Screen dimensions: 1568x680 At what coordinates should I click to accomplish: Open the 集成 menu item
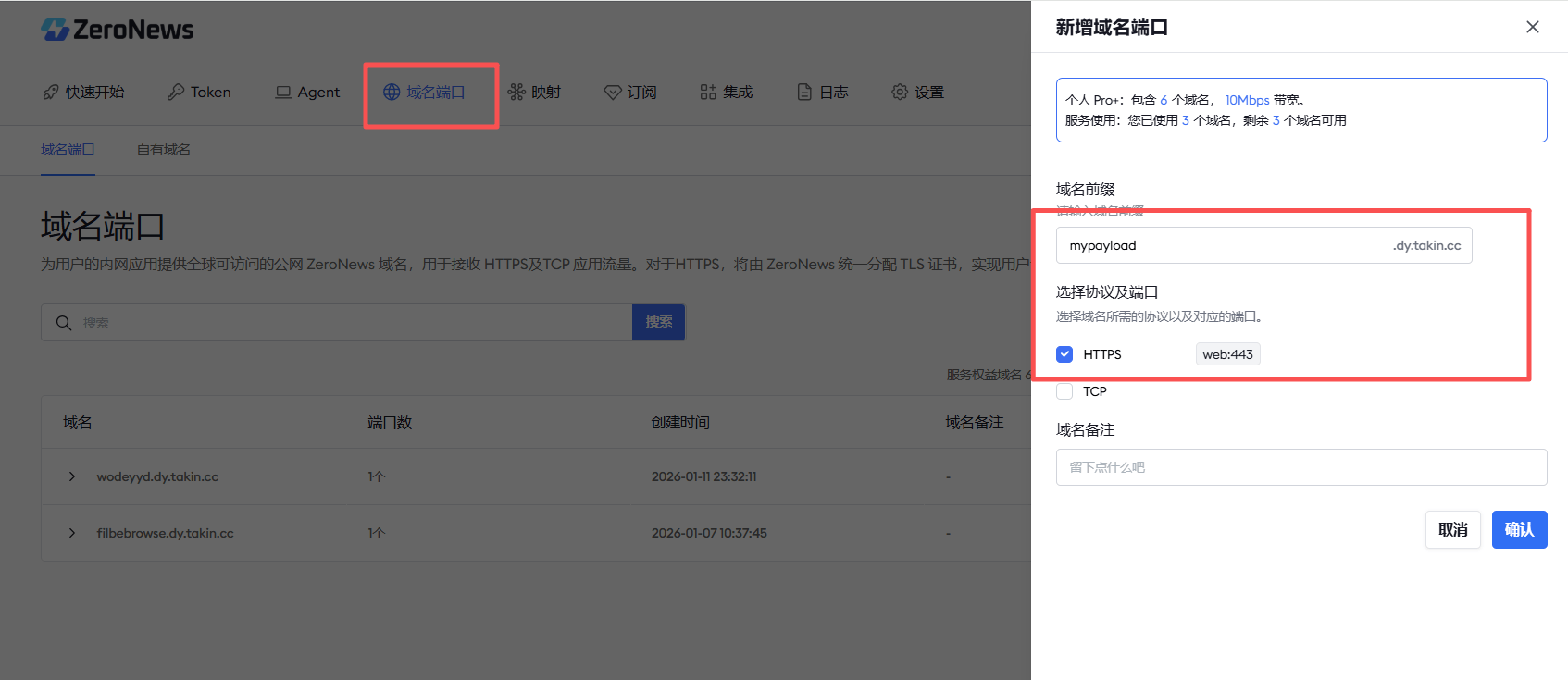tap(727, 93)
